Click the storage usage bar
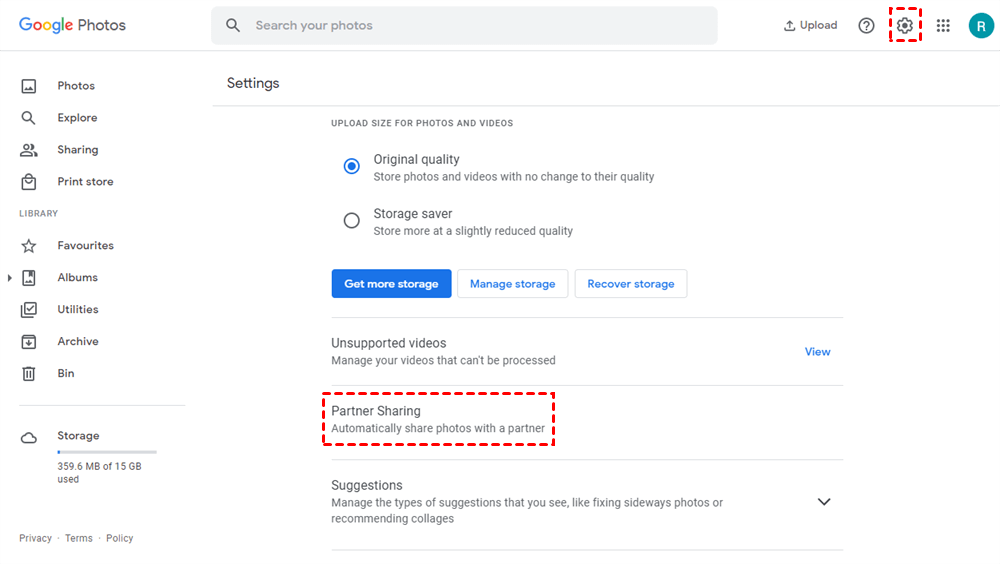The width and height of the screenshot is (1000, 564). pyautogui.click(x=106, y=453)
